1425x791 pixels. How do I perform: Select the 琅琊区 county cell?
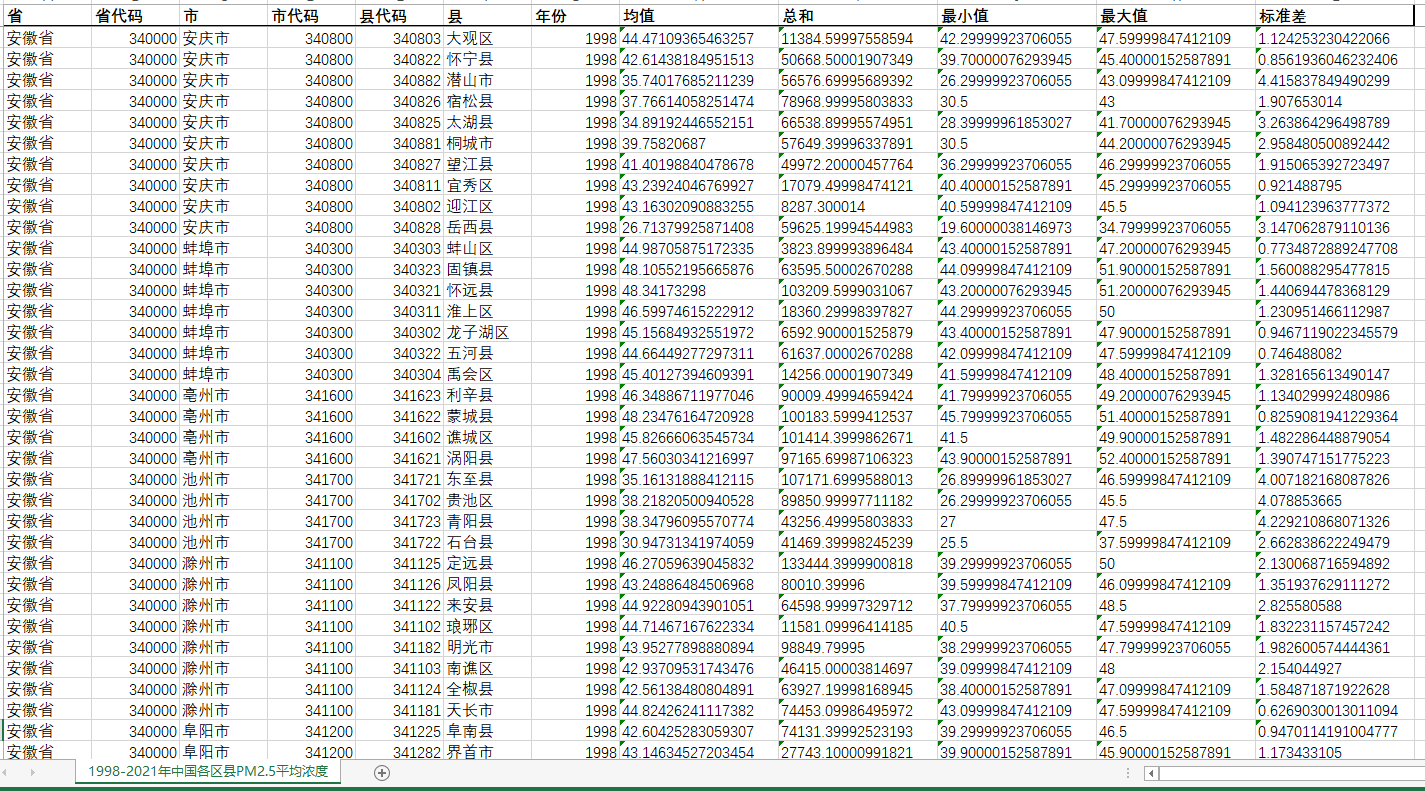[488, 626]
